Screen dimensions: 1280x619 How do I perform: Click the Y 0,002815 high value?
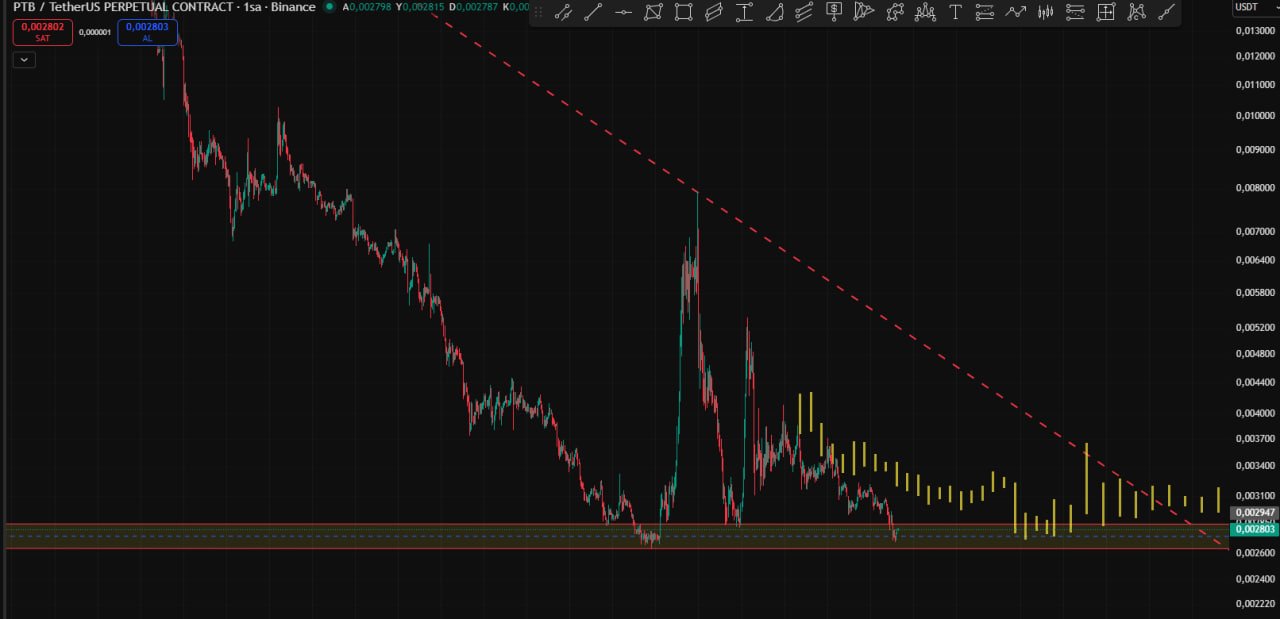pyautogui.click(x=420, y=7)
